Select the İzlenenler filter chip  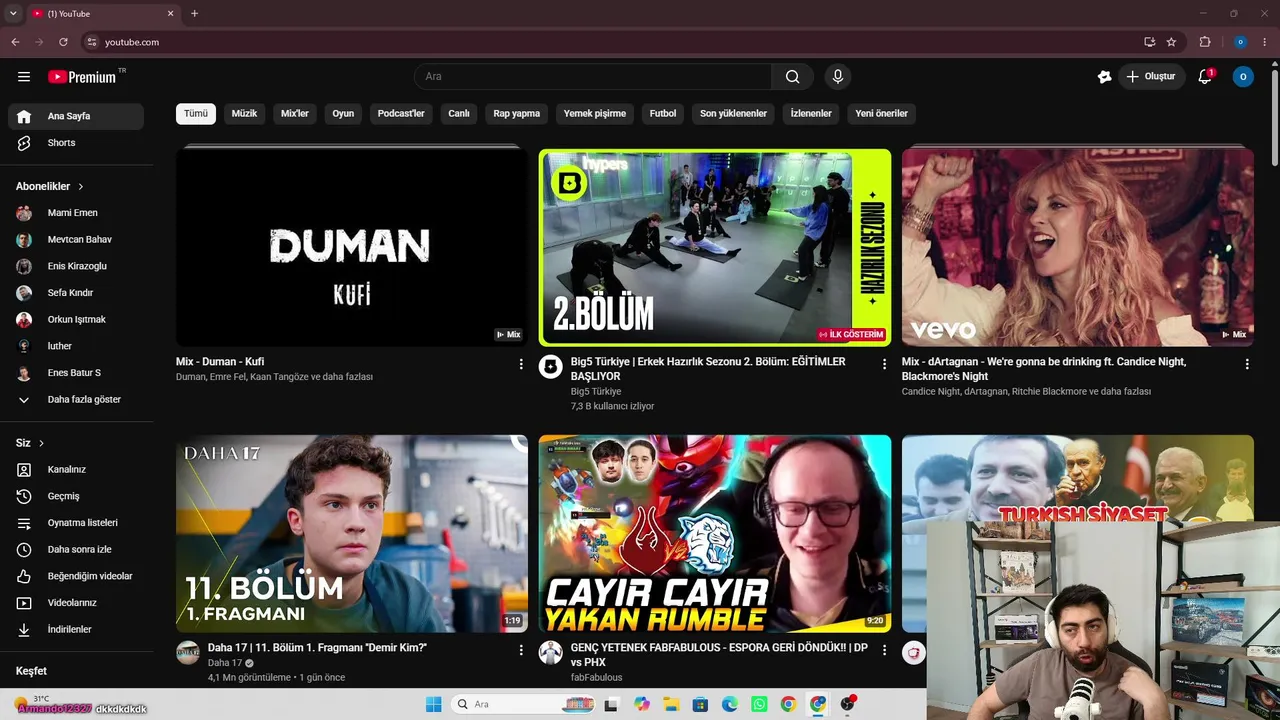[x=811, y=113]
